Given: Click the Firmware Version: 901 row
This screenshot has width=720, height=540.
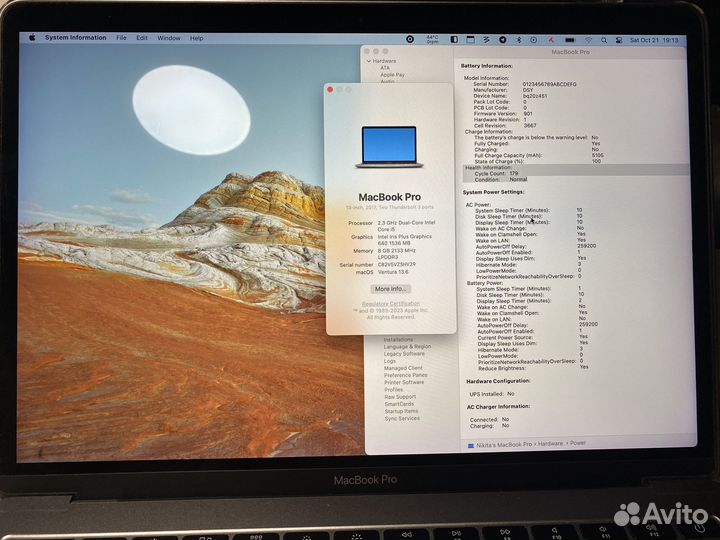Looking at the screenshot, I should pos(503,113).
